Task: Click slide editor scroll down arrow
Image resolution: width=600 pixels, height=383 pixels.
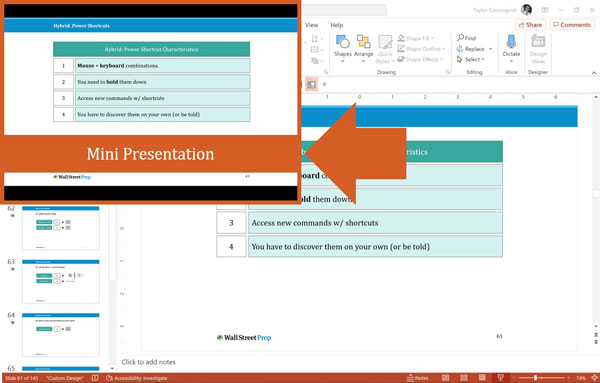Action: tap(596, 326)
